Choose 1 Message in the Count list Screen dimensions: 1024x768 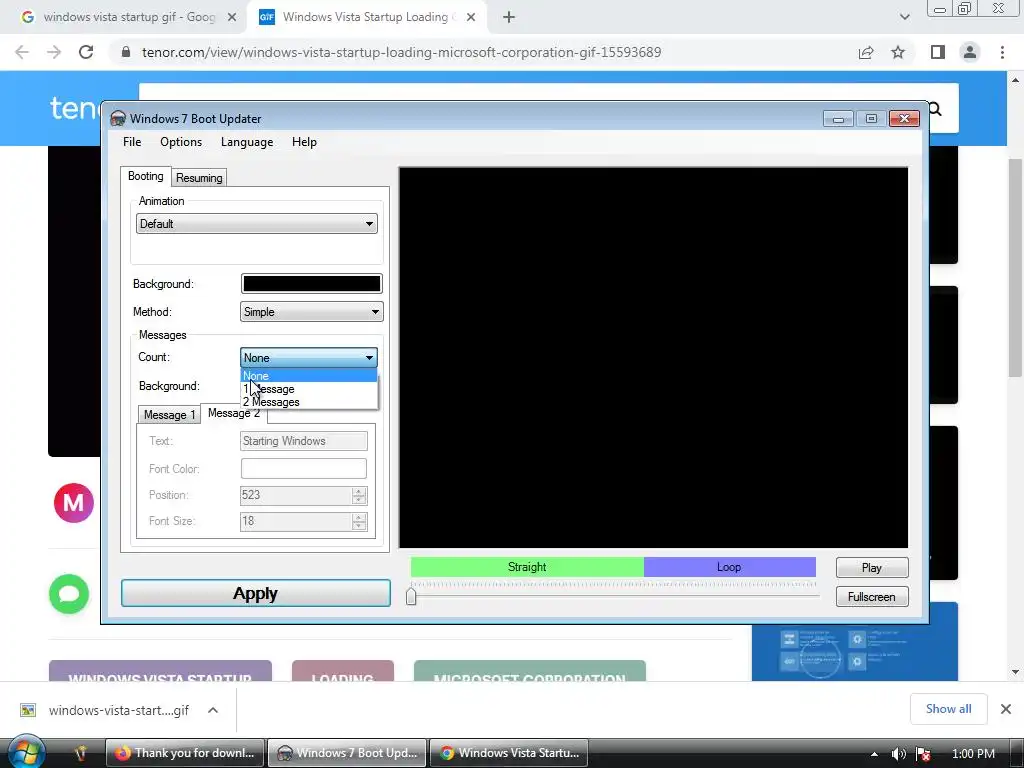coord(308,389)
